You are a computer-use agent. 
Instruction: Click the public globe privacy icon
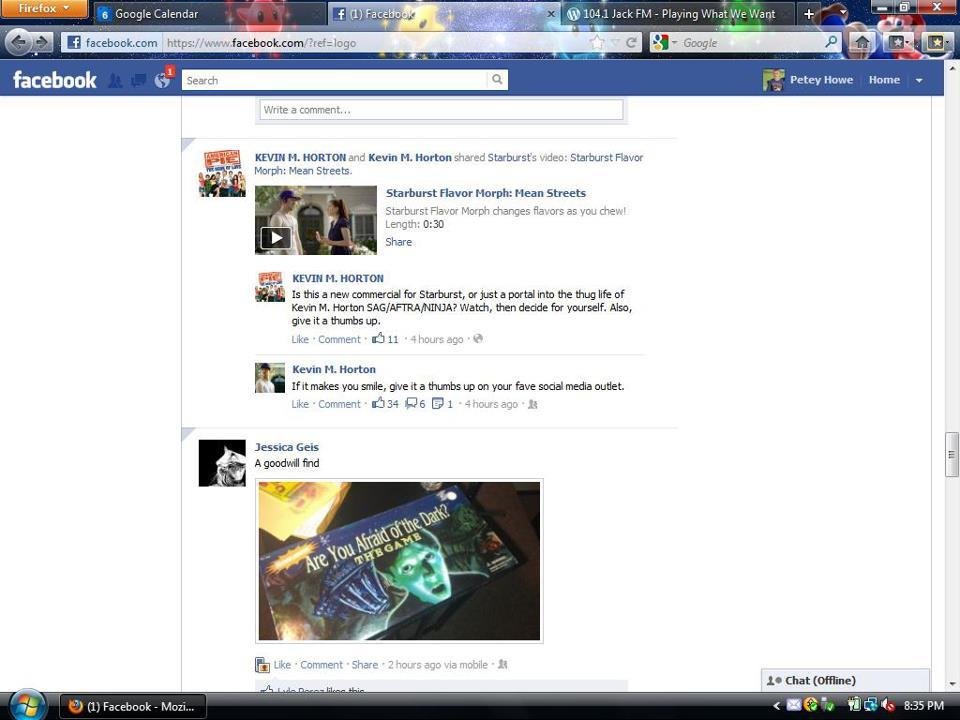(478, 339)
